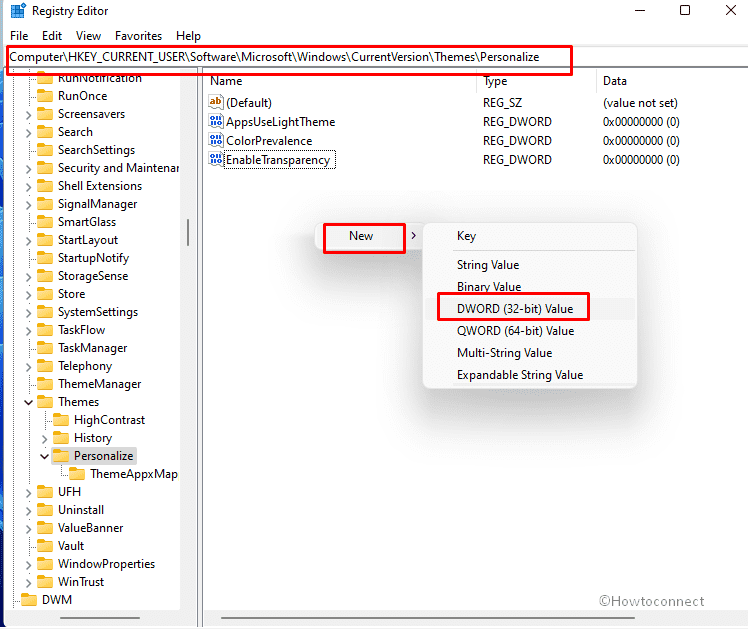The height and width of the screenshot is (629, 748).
Task: Click the Registry Editor app icon
Action: [x=18, y=10]
